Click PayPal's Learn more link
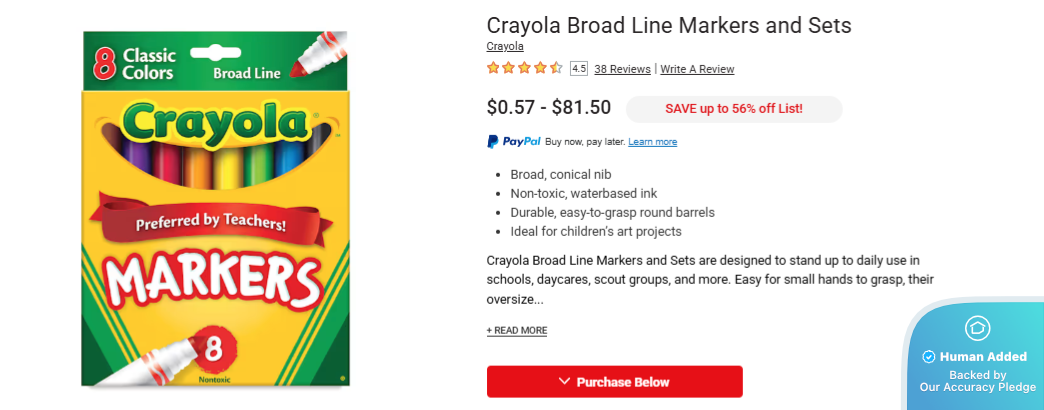 tap(652, 142)
